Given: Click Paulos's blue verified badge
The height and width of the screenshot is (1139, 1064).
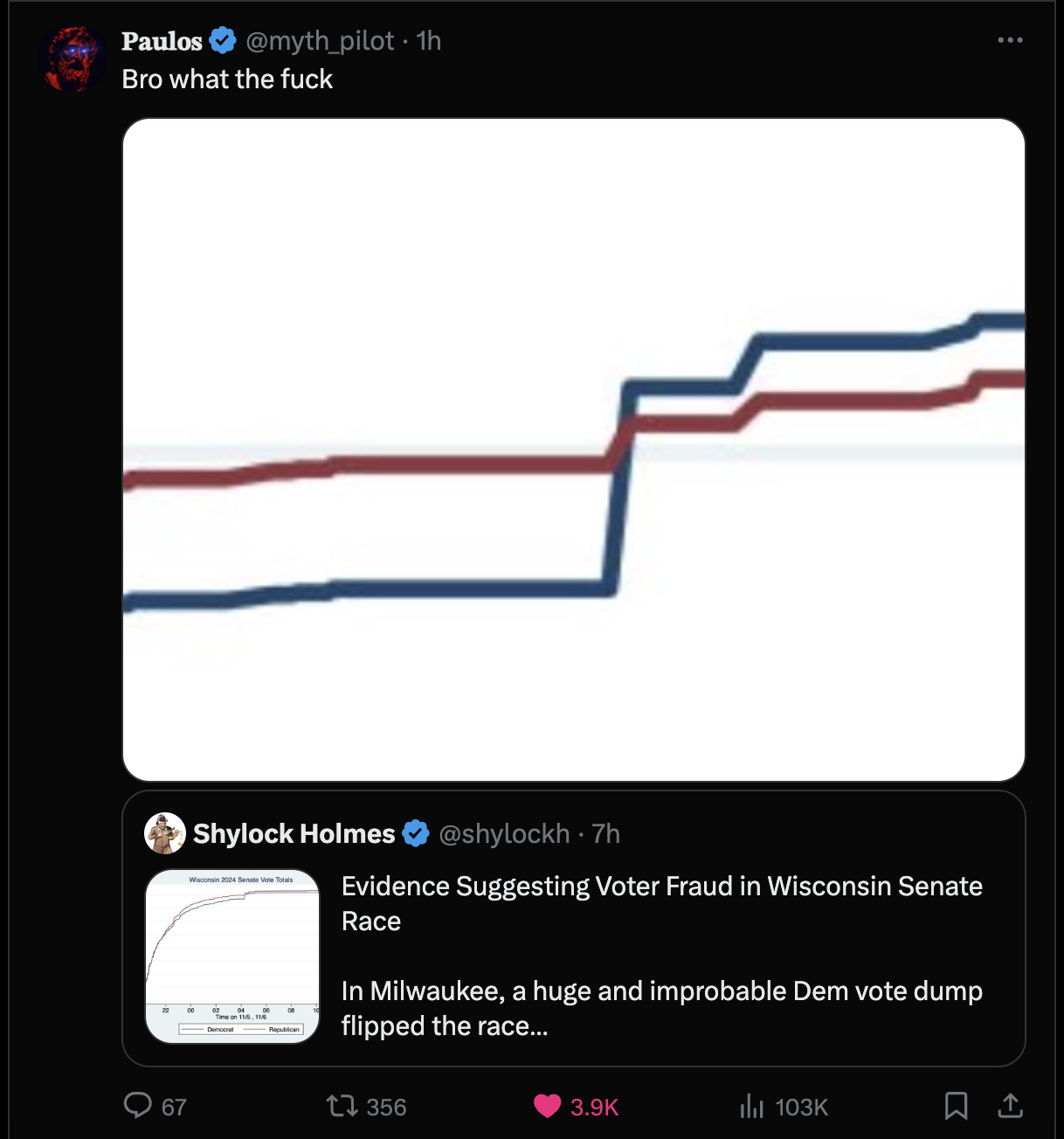Looking at the screenshot, I should pos(224,40).
